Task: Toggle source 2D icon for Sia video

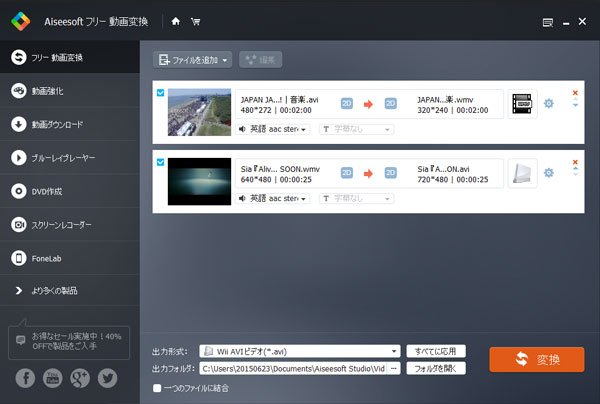Action: pyautogui.click(x=347, y=173)
